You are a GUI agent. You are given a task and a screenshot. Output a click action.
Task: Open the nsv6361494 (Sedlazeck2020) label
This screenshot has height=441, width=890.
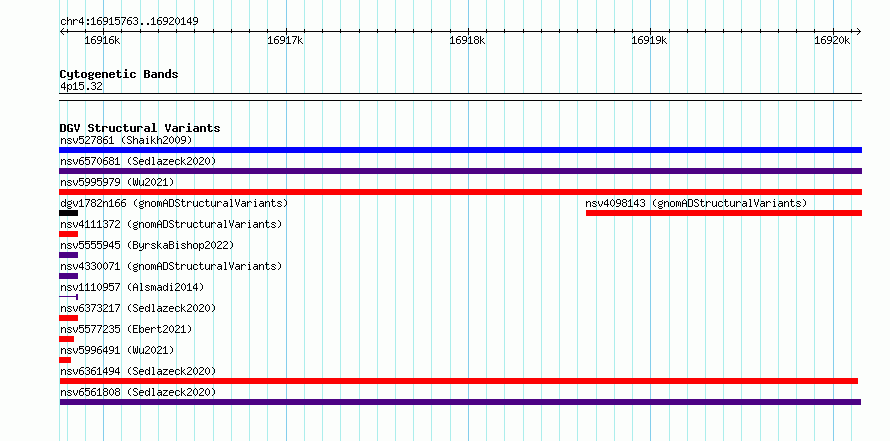138,371
